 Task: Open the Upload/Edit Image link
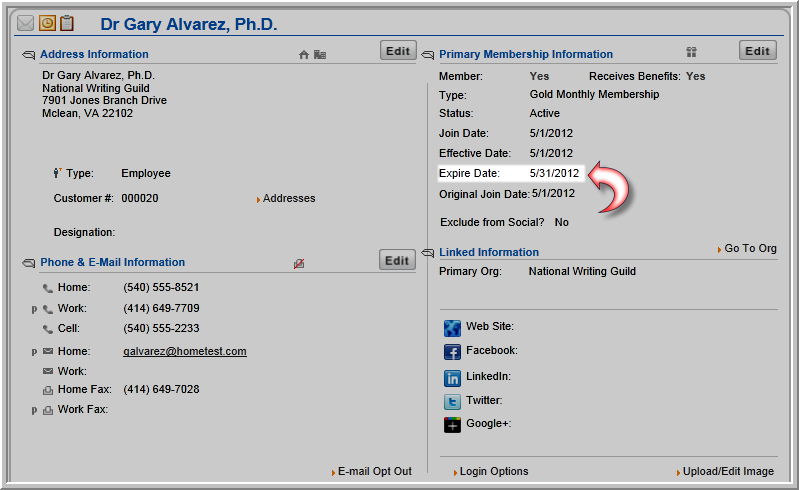(728, 472)
